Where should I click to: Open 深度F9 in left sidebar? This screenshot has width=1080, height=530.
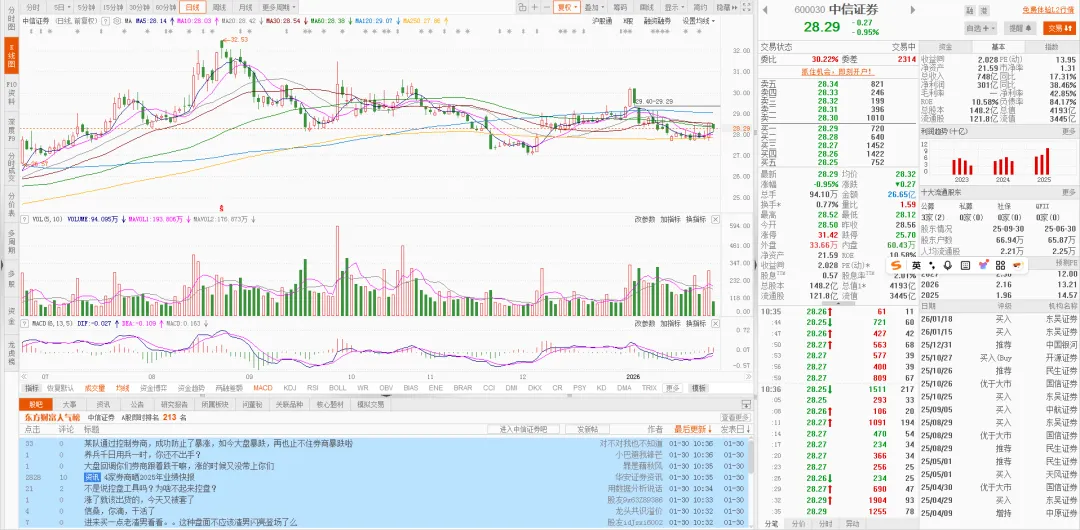10,130
